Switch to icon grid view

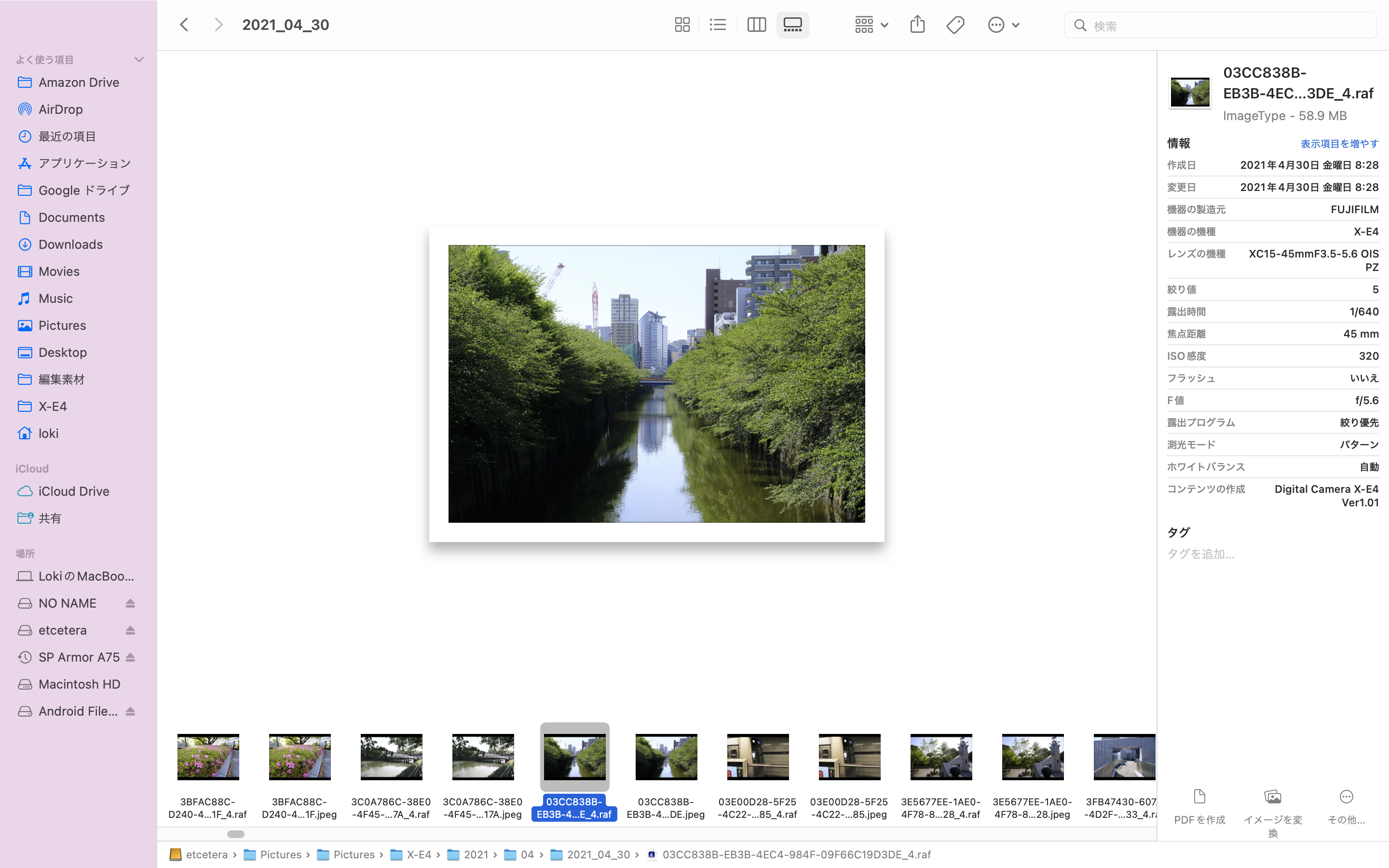coord(682,25)
